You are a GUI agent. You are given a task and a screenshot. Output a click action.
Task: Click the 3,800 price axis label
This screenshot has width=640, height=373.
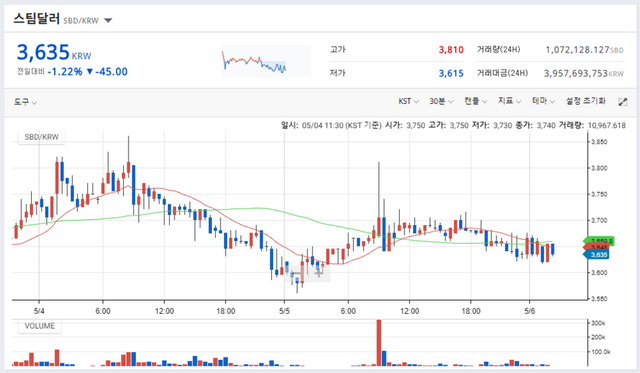coord(599,168)
